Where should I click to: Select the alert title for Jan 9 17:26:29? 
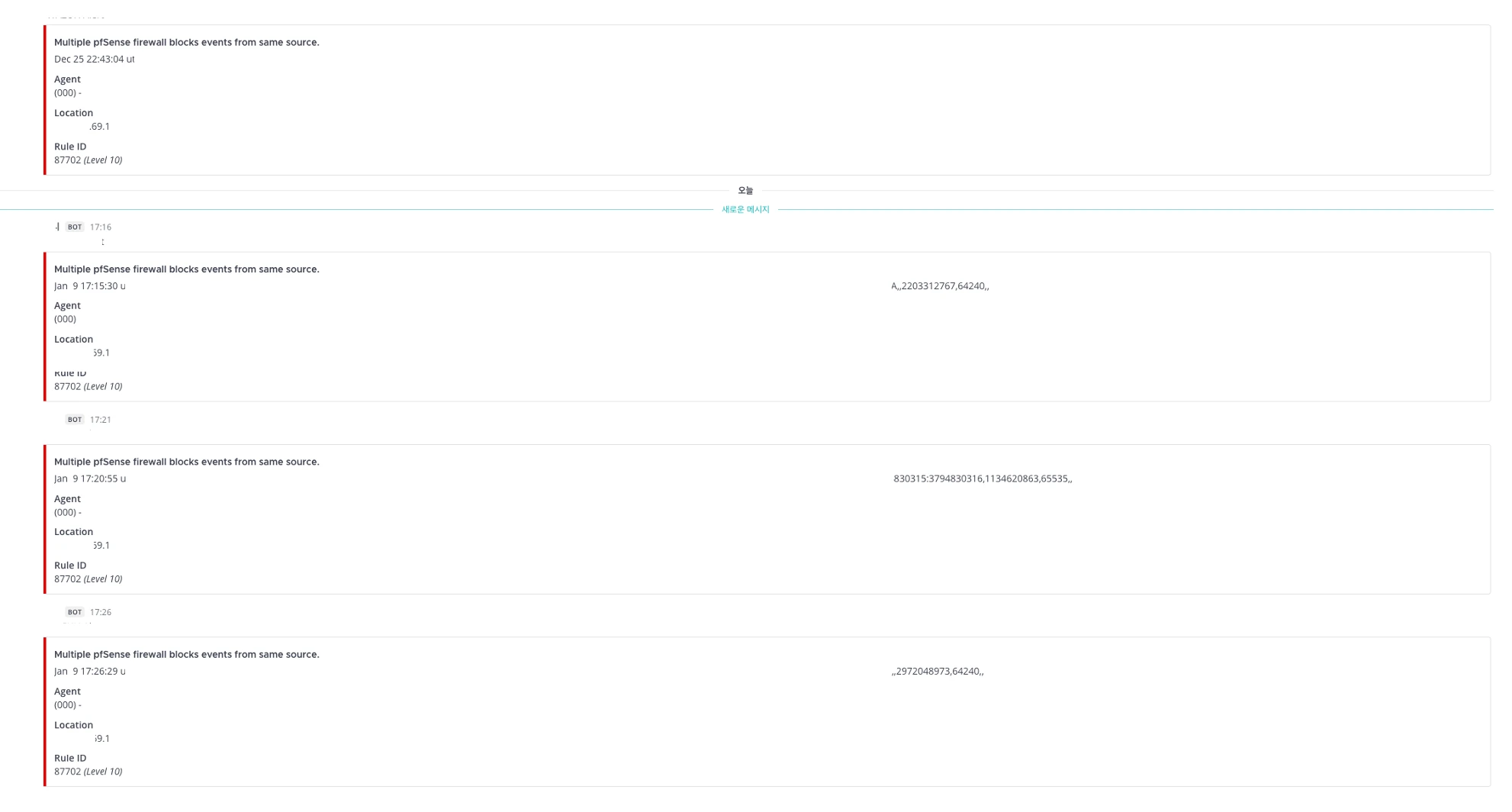pos(186,655)
